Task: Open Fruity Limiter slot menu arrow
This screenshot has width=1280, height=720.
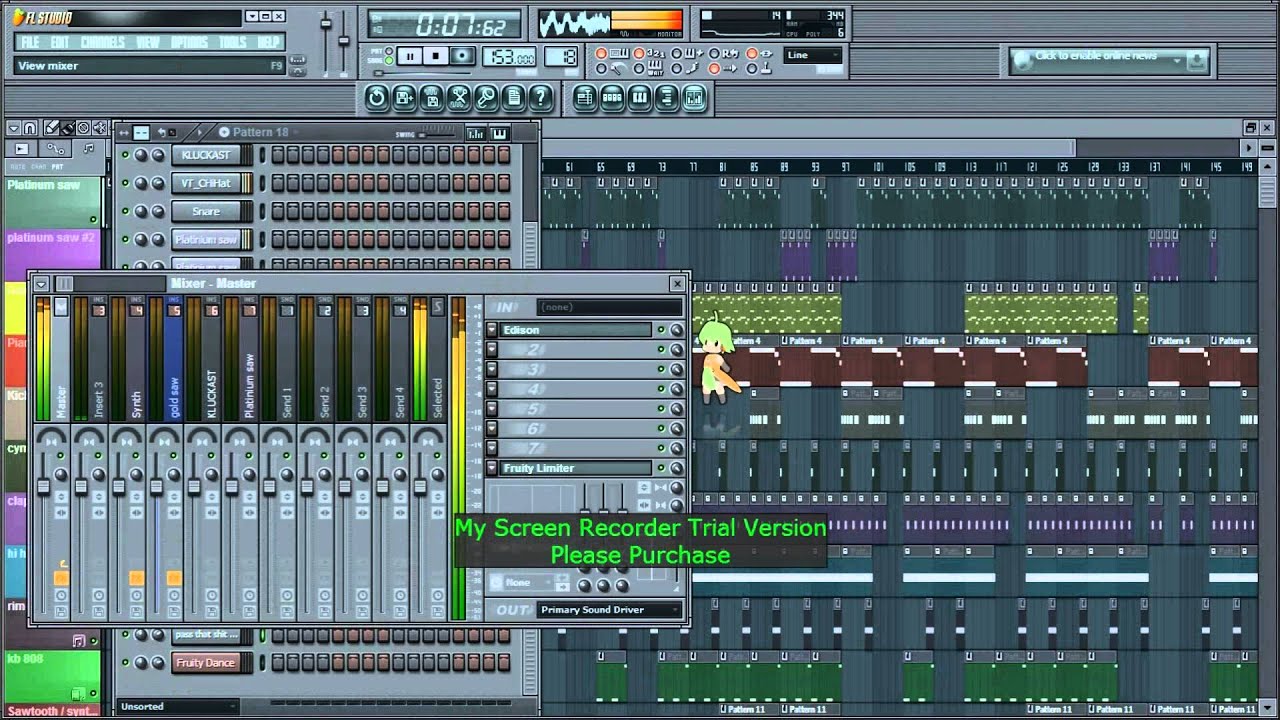Action: (492, 468)
